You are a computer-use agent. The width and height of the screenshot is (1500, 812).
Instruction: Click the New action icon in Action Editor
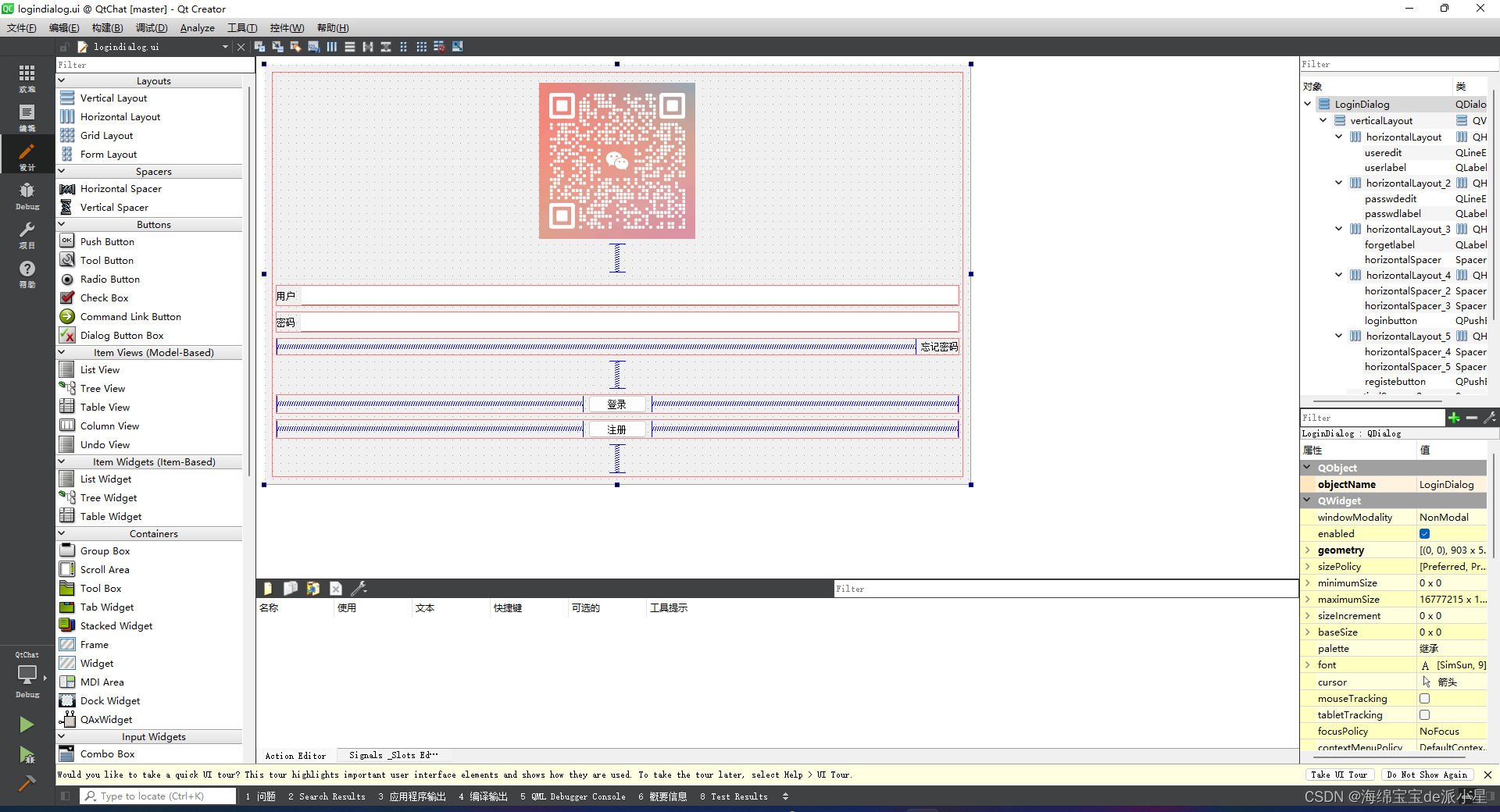click(x=268, y=589)
